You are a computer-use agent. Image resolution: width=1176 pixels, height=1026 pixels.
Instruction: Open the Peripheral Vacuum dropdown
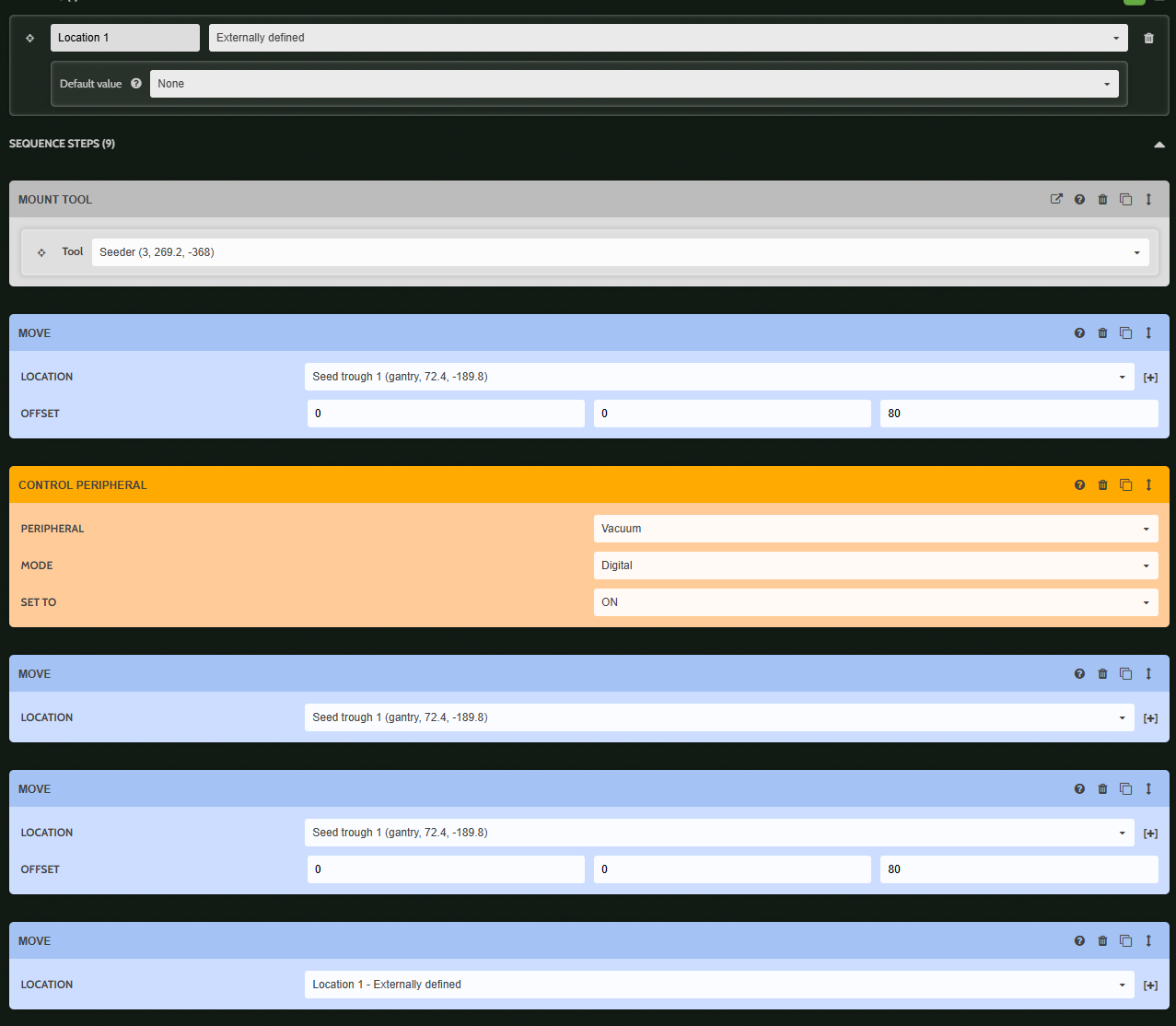point(875,529)
